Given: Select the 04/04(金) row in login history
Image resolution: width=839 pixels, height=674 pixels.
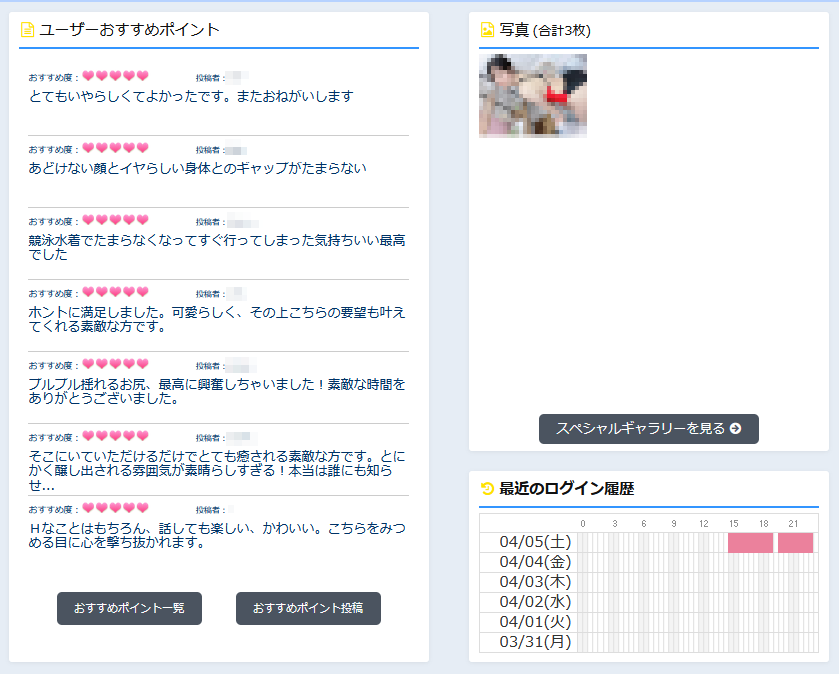Looking at the screenshot, I should tap(535, 563).
